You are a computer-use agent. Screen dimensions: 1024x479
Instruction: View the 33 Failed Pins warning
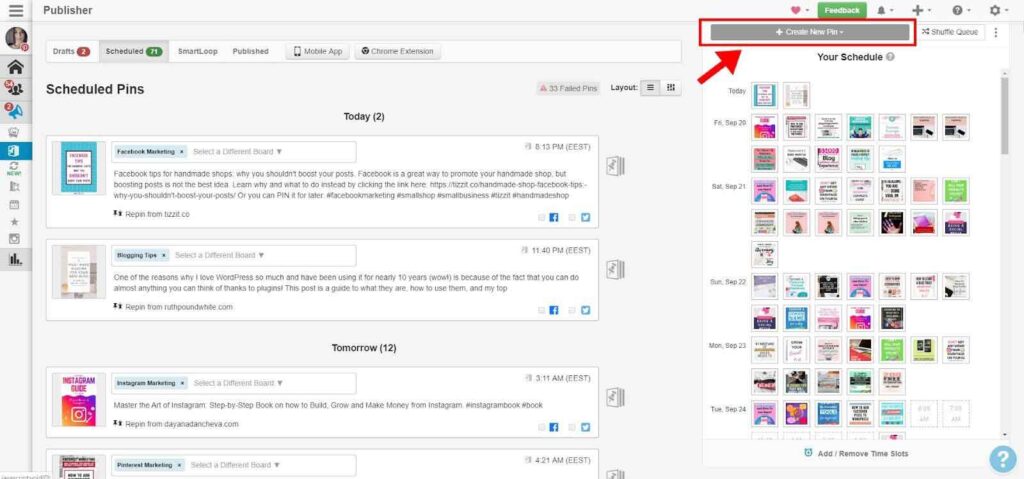tap(568, 88)
